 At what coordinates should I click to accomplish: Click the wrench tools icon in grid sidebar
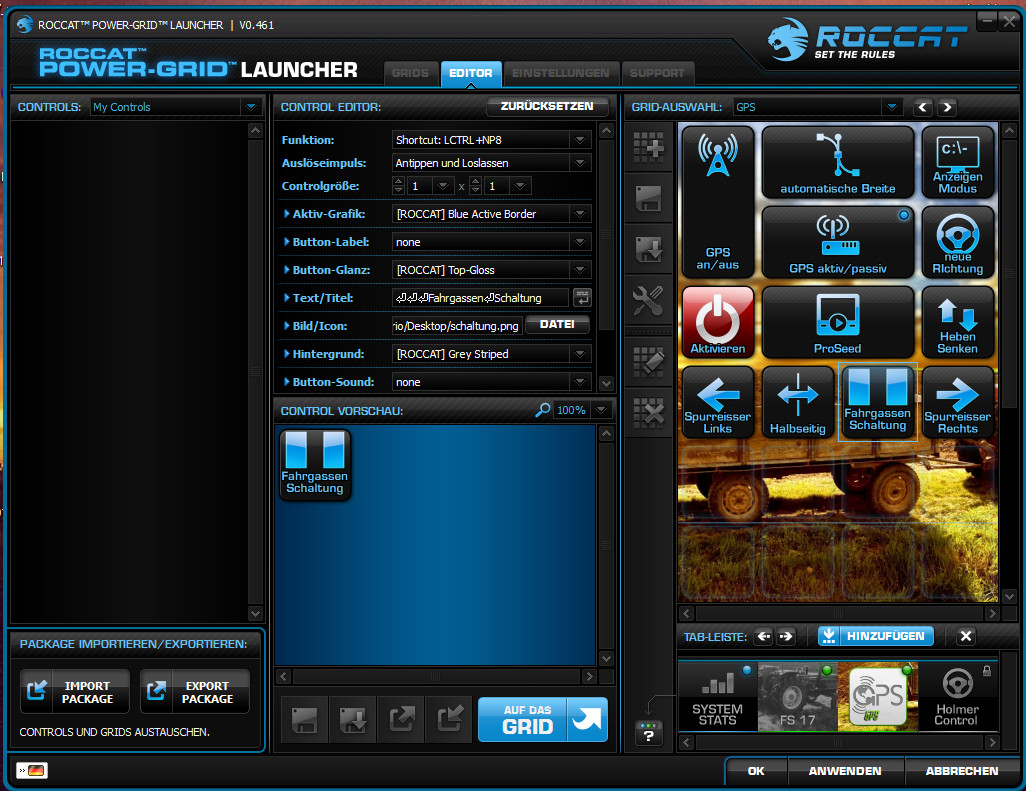point(648,300)
